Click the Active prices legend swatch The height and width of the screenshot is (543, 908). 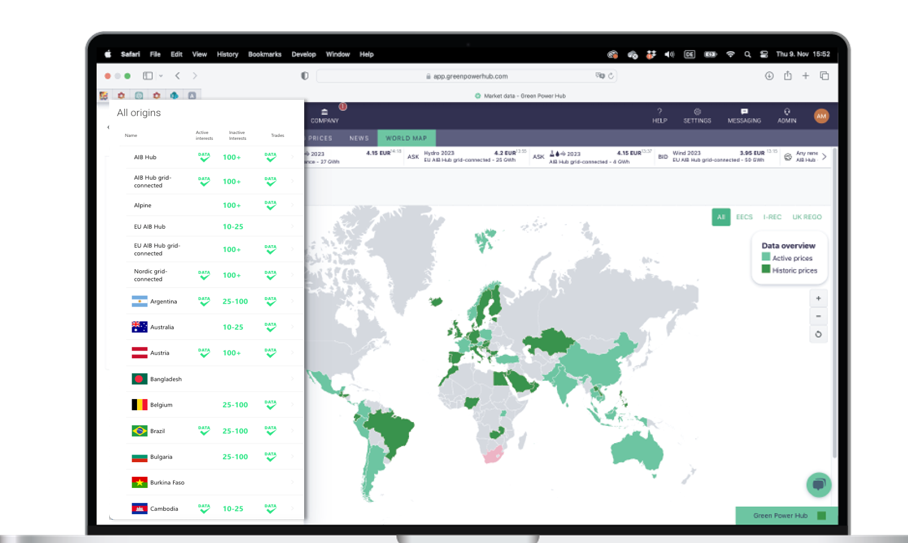pyautogui.click(x=766, y=257)
